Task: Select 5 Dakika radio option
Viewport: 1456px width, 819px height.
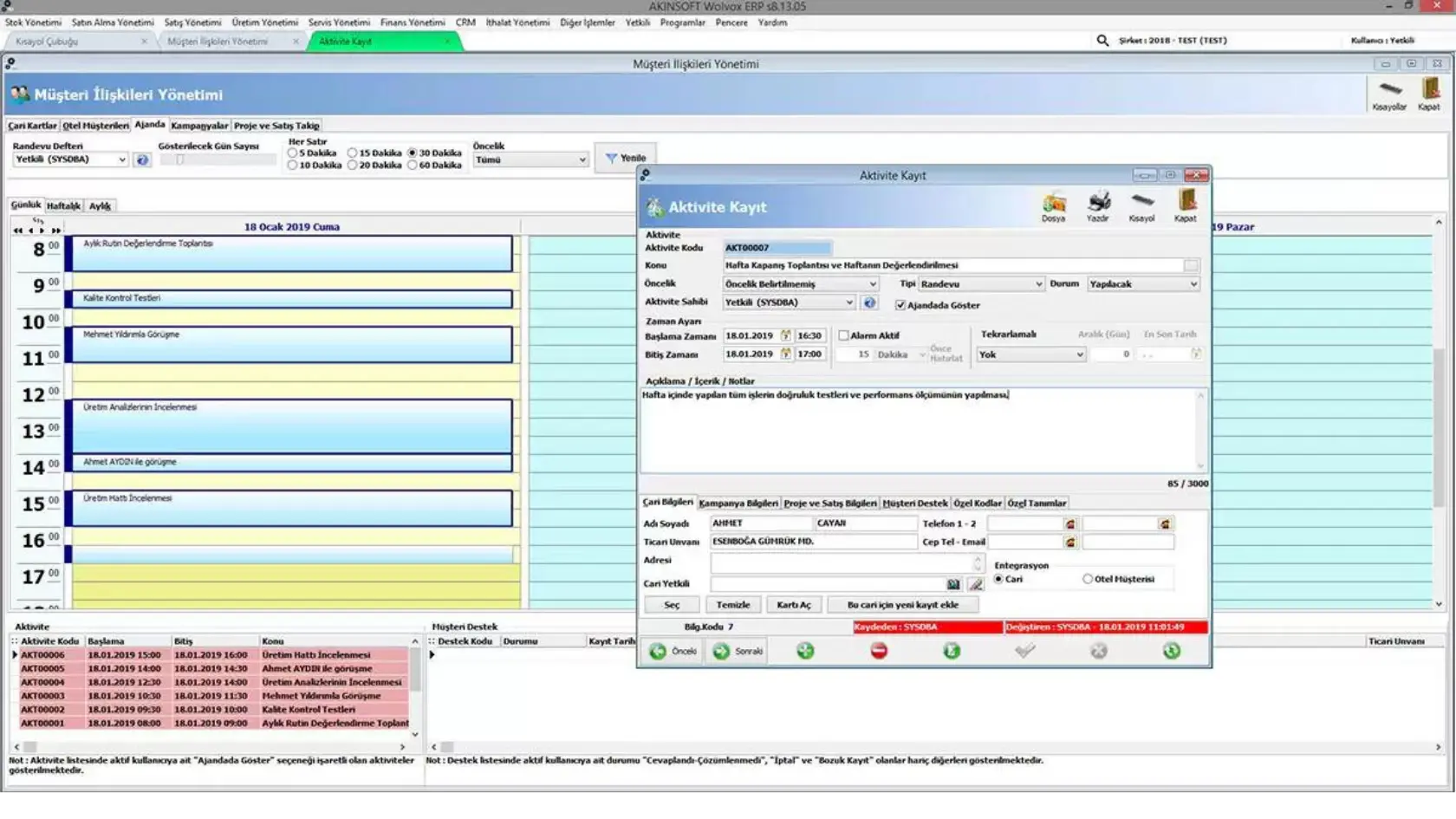Action: click(x=293, y=153)
